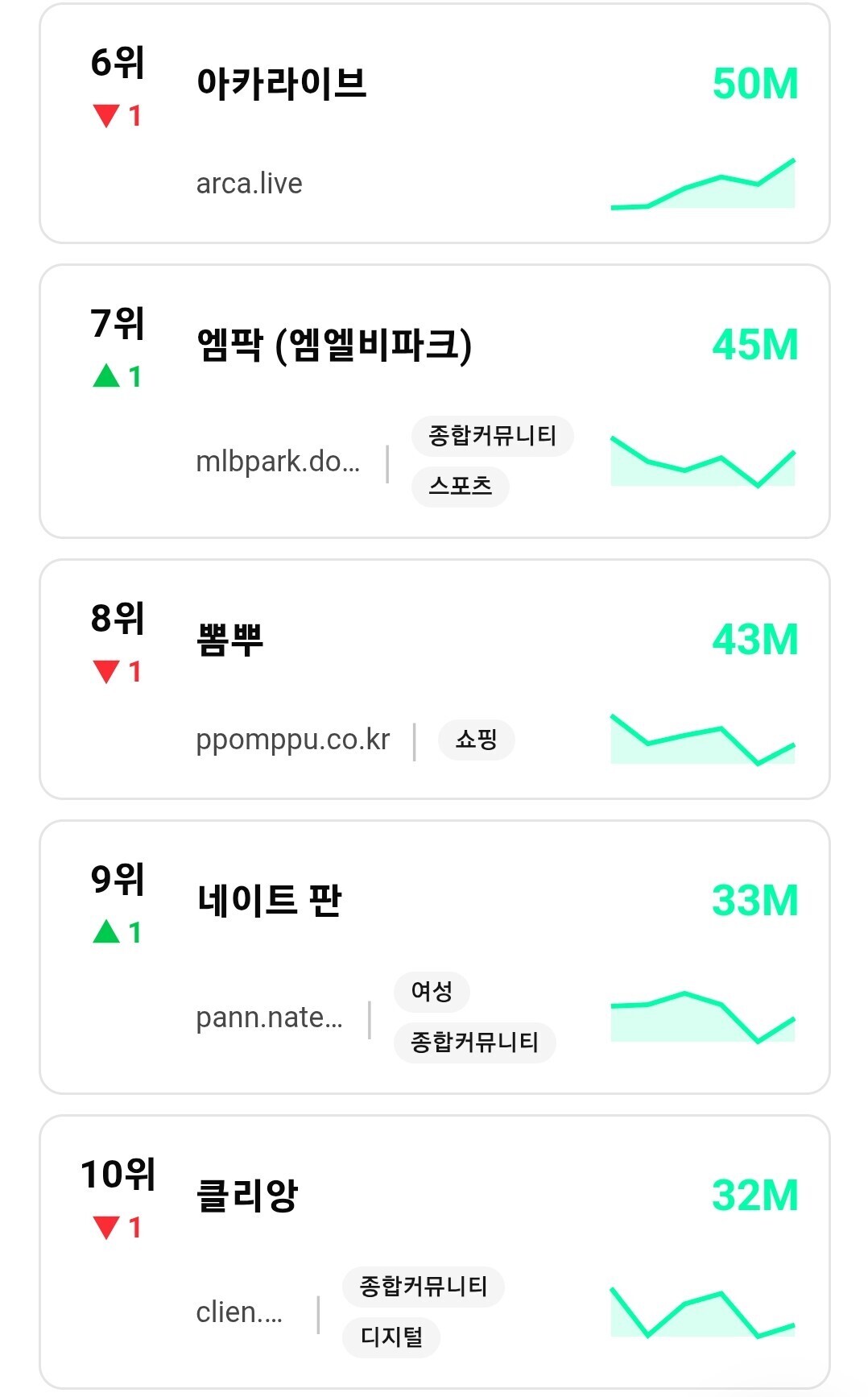Open the 아카라이브 traffic trend chart
This screenshot has height=1397, width=868.
[703, 184]
